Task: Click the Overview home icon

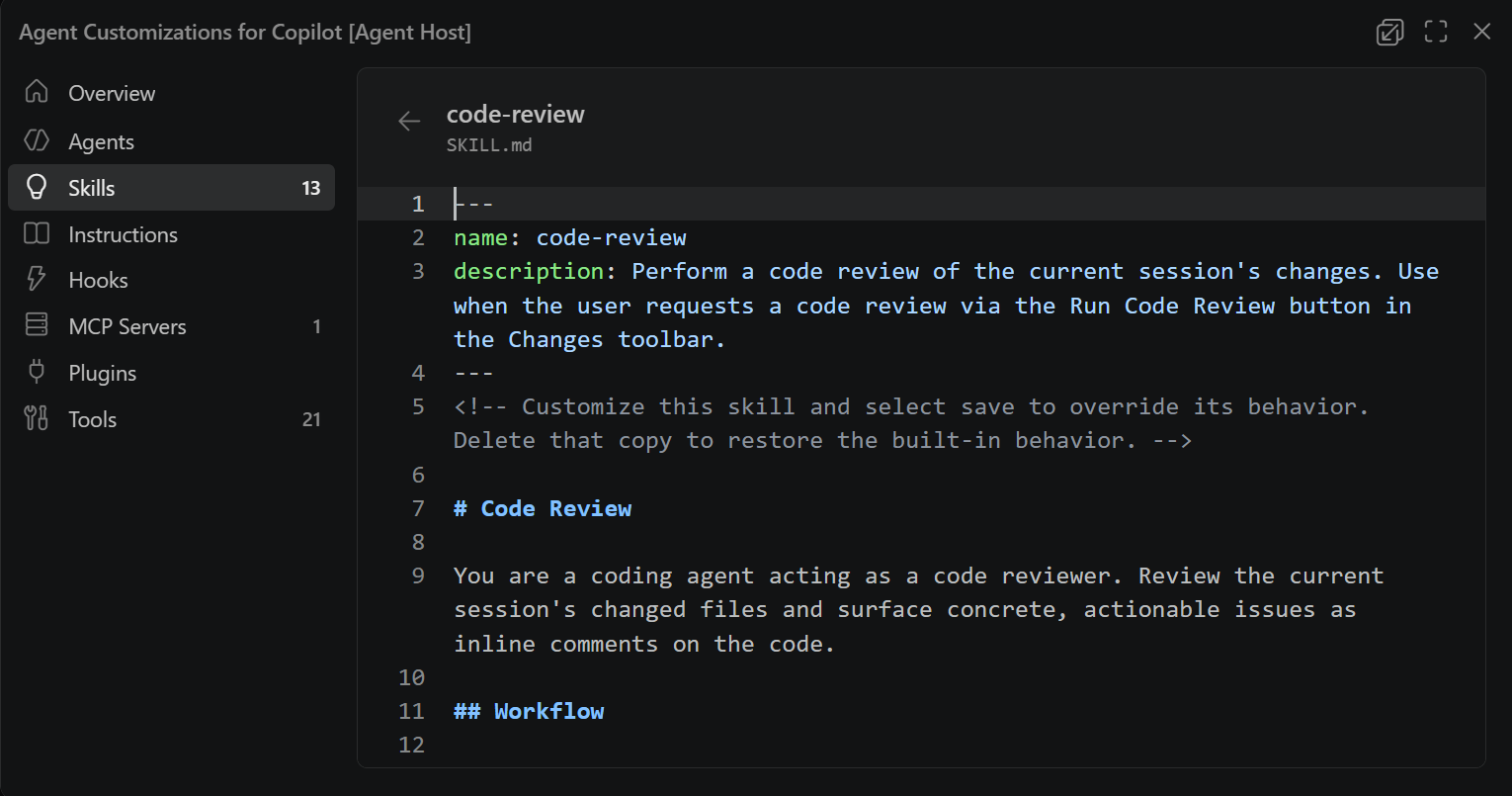Action: [37, 92]
